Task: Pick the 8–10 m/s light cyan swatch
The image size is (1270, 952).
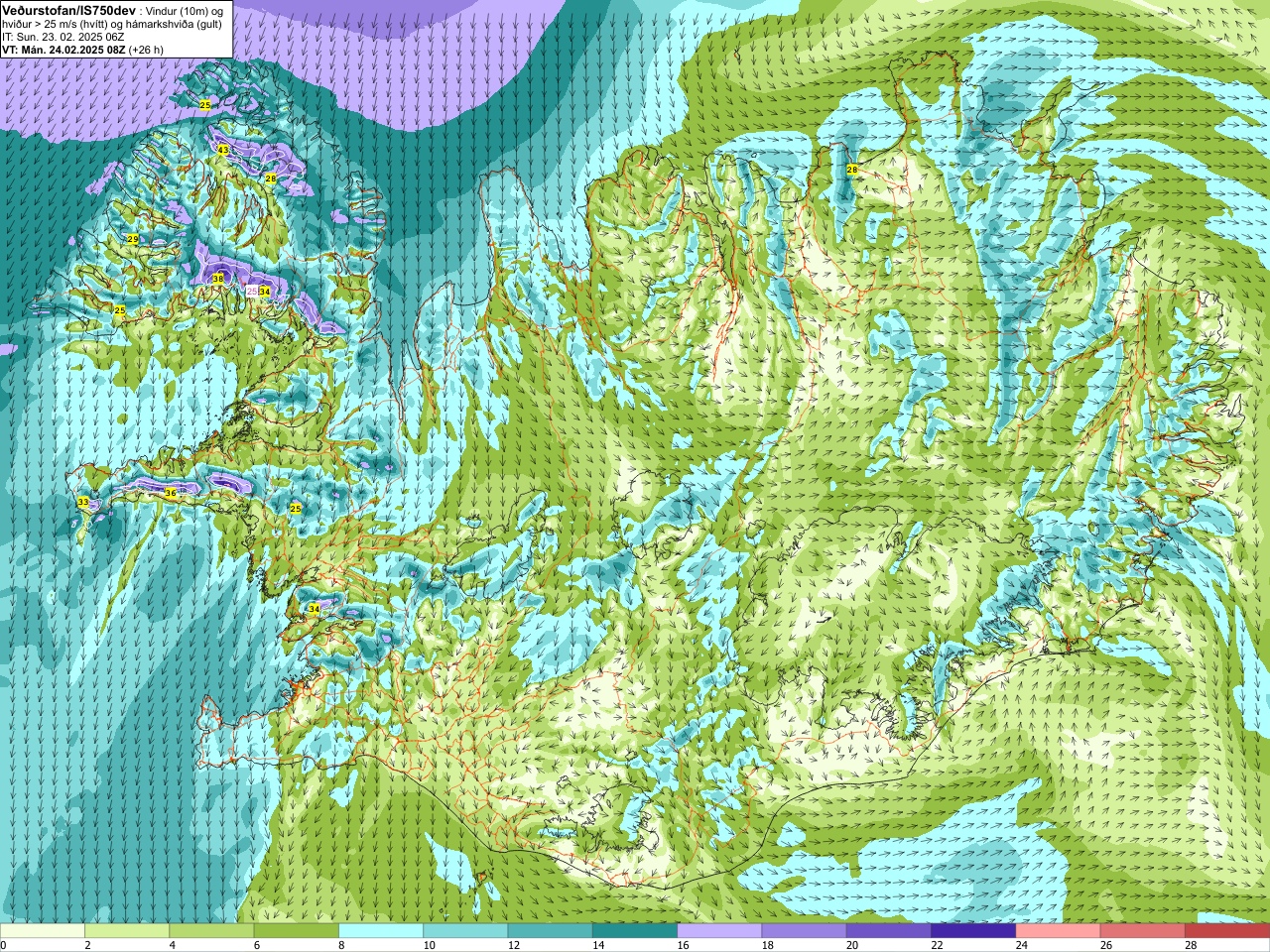Action: point(381,931)
